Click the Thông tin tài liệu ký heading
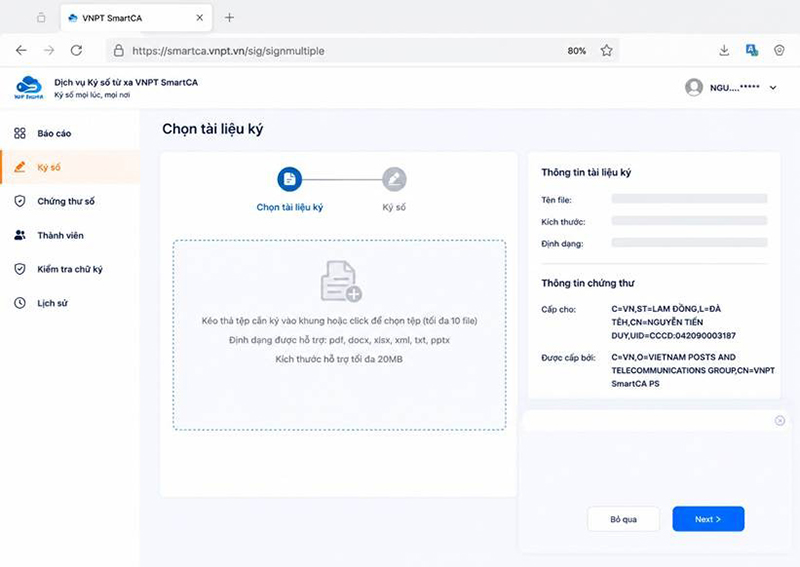This screenshot has height=567, width=800. coord(586,172)
